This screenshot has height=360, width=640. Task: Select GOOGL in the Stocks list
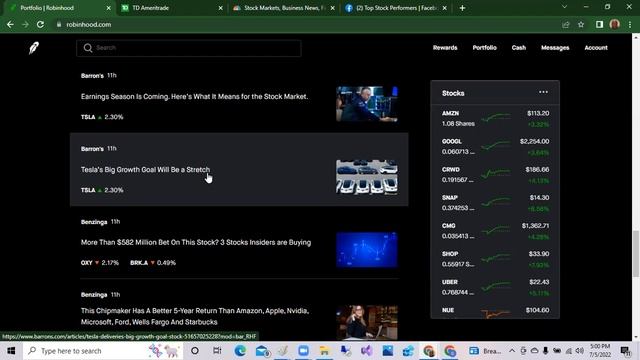tap(495, 147)
